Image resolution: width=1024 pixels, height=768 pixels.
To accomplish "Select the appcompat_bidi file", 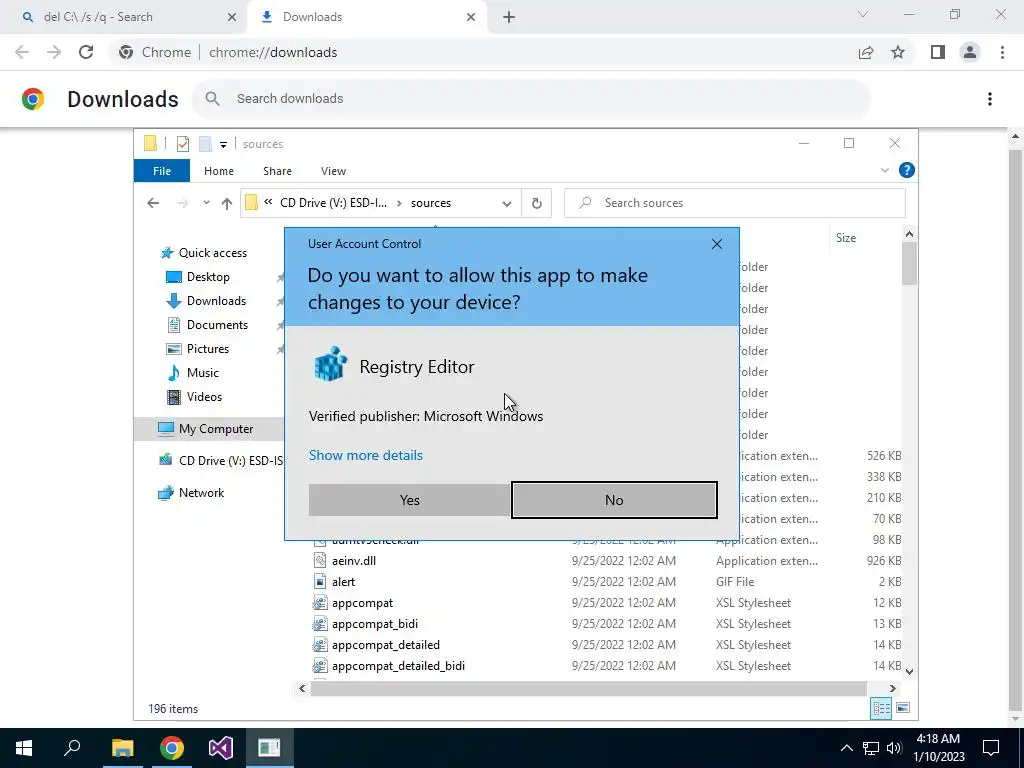I will 374,624.
